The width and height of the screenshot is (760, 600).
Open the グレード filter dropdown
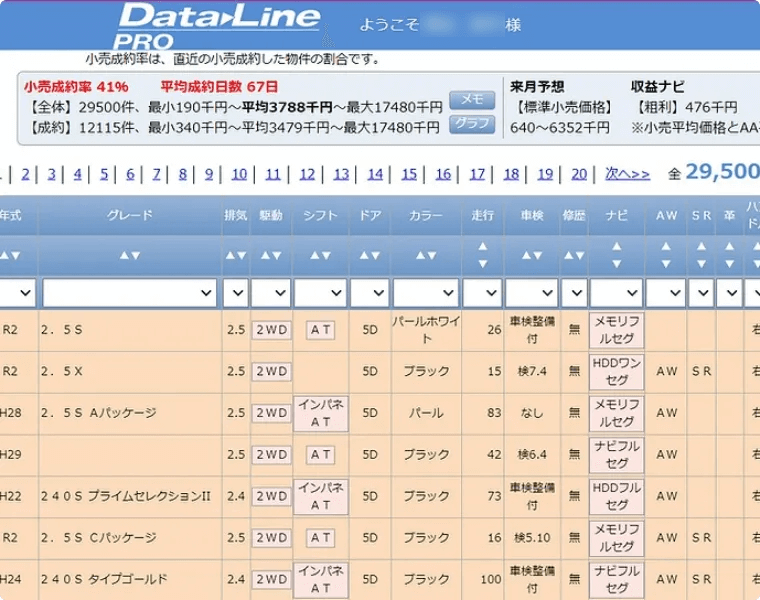tap(130, 293)
